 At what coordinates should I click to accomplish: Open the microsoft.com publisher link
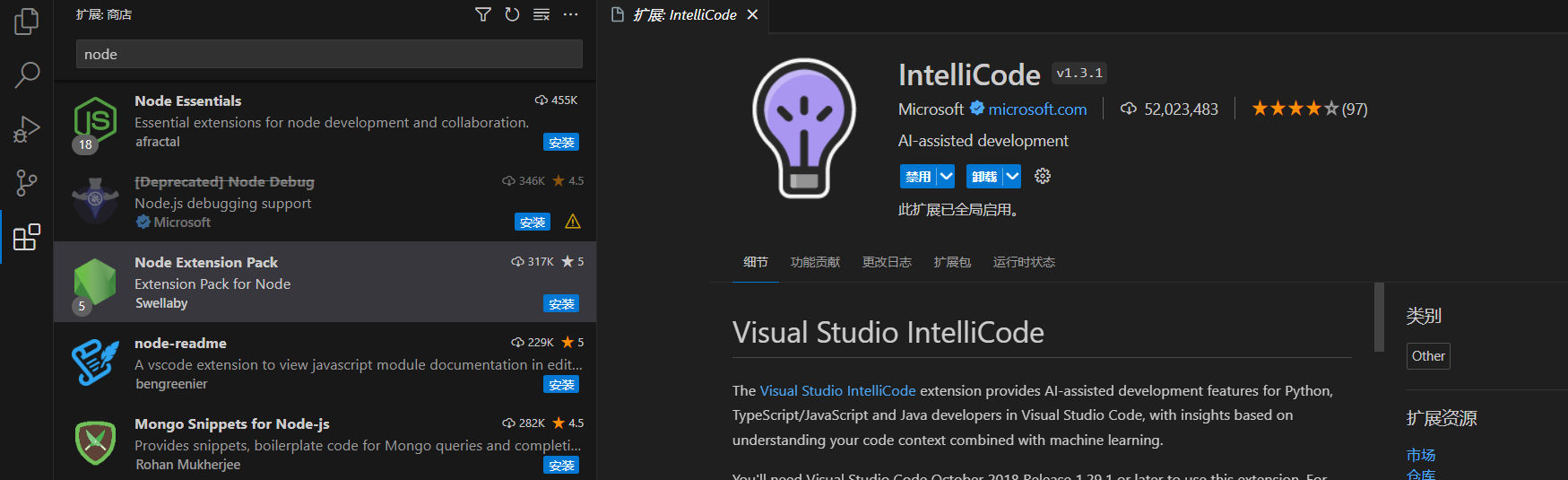(1037, 109)
